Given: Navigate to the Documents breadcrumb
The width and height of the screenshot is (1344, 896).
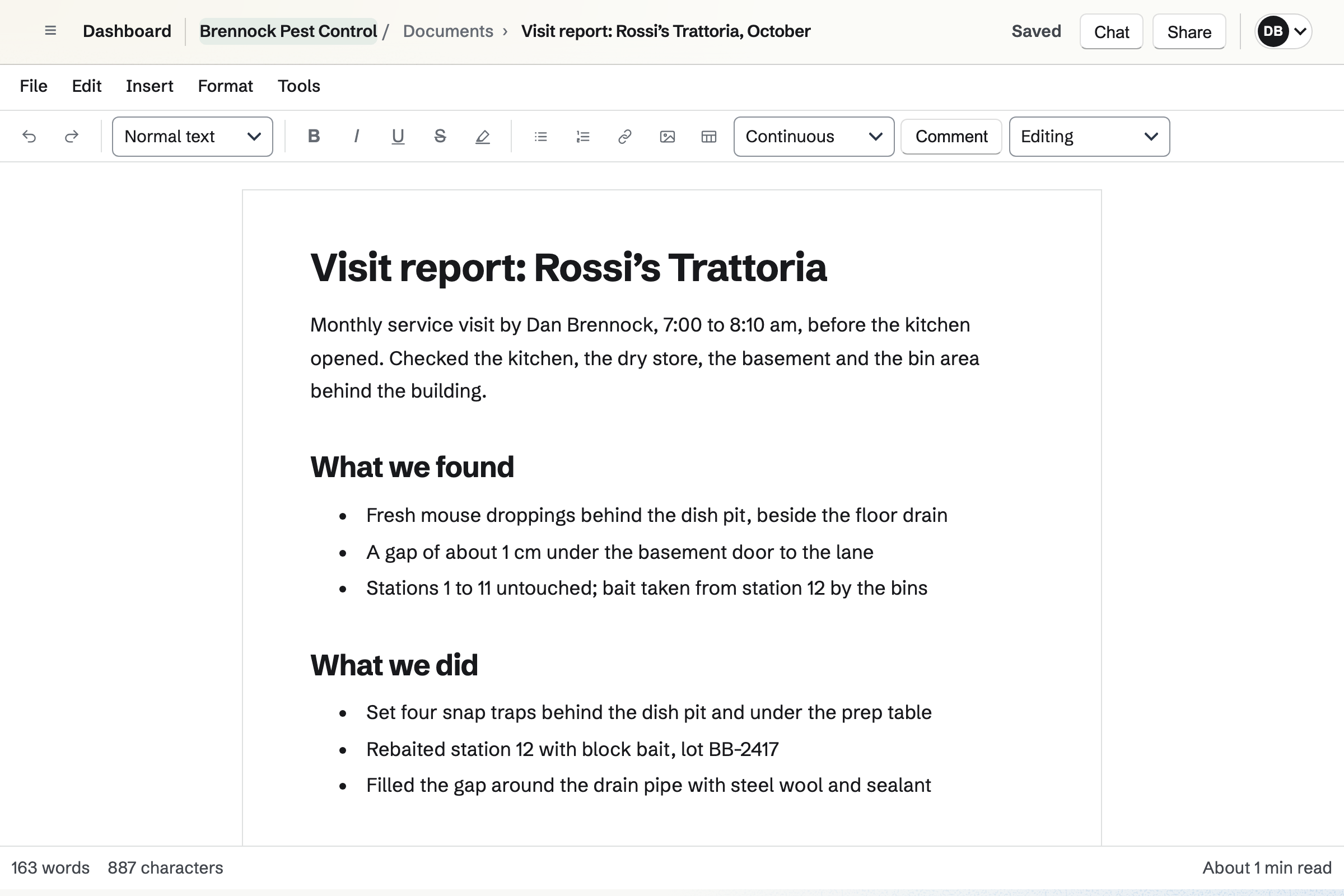Looking at the screenshot, I should point(448,31).
